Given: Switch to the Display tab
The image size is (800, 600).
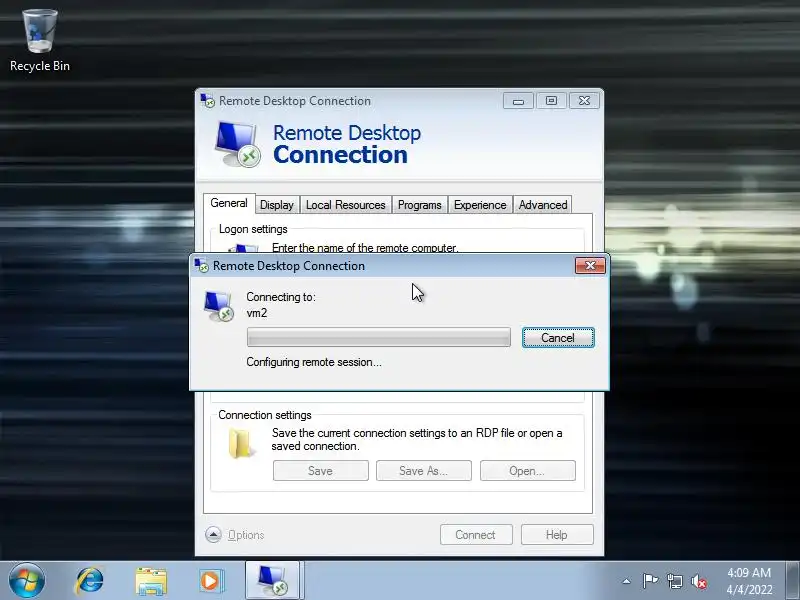Looking at the screenshot, I should tap(277, 205).
